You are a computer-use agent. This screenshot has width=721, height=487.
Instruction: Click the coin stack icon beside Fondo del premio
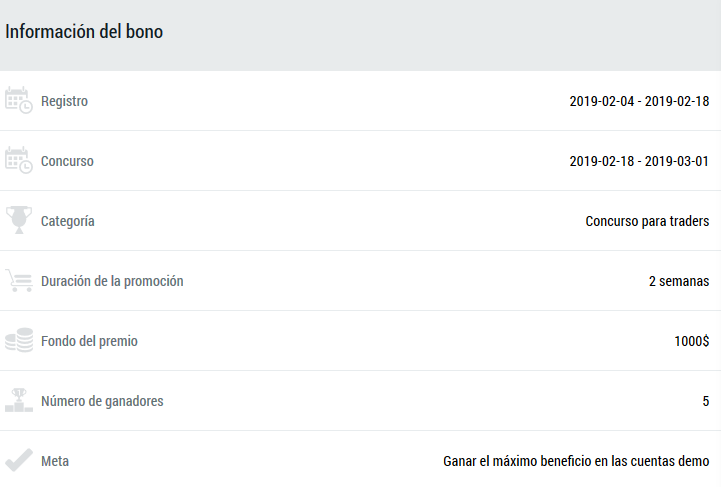[x=19, y=340]
